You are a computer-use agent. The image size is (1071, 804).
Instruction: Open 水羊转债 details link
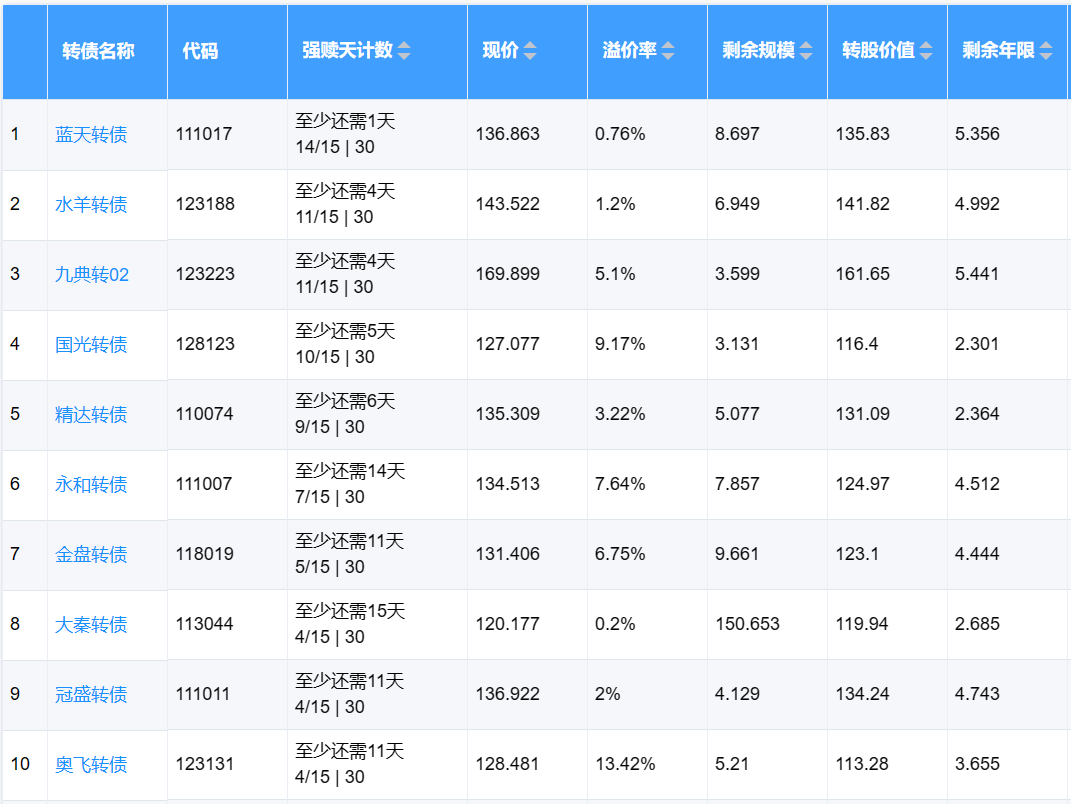[x=91, y=204]
